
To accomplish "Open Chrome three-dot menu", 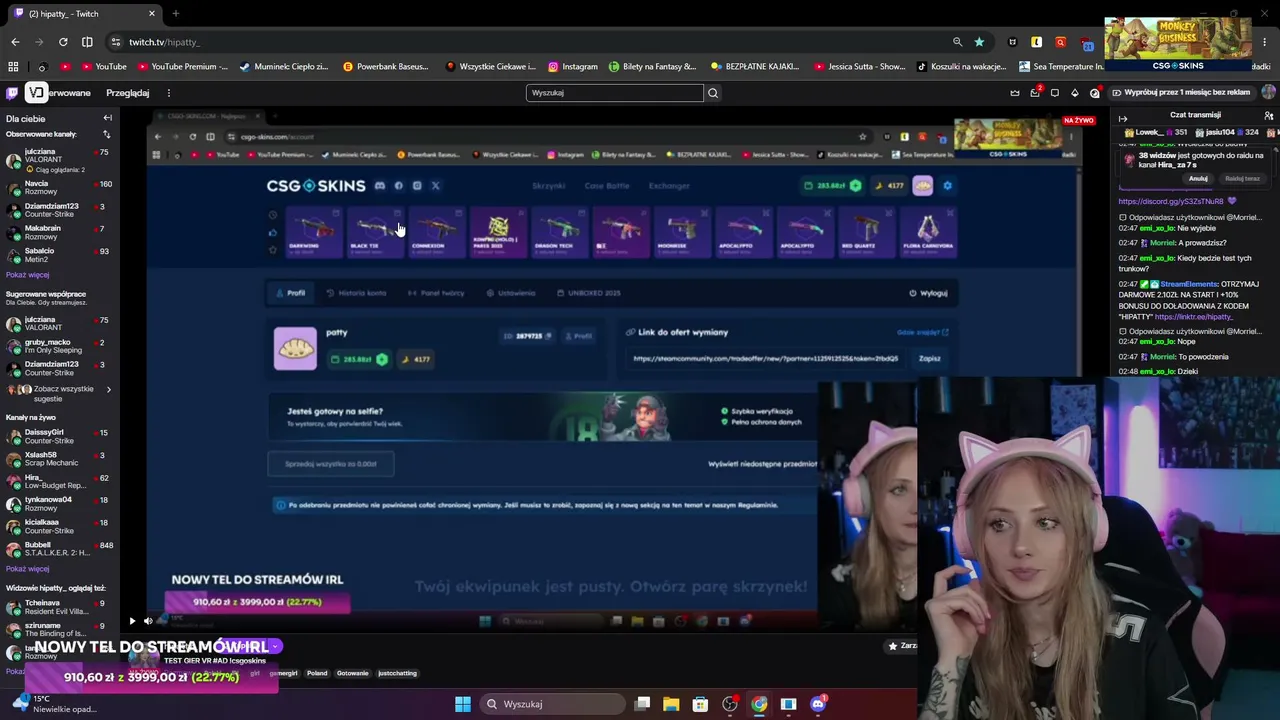I will 1266,42.
